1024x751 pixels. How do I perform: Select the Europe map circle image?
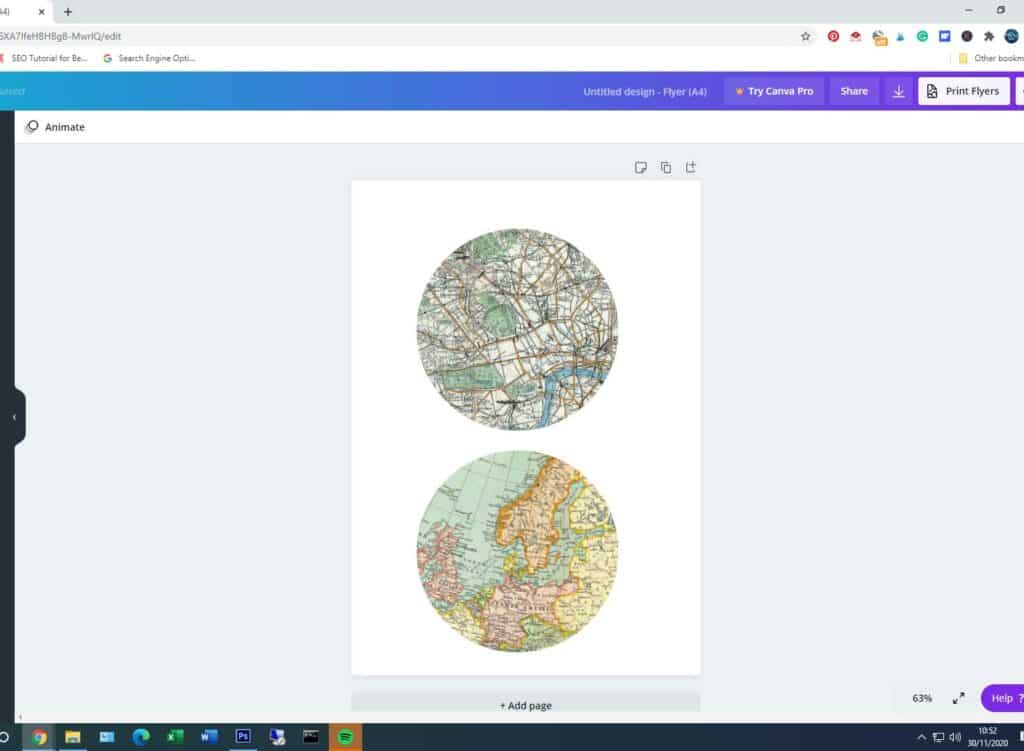pos(517,551)
